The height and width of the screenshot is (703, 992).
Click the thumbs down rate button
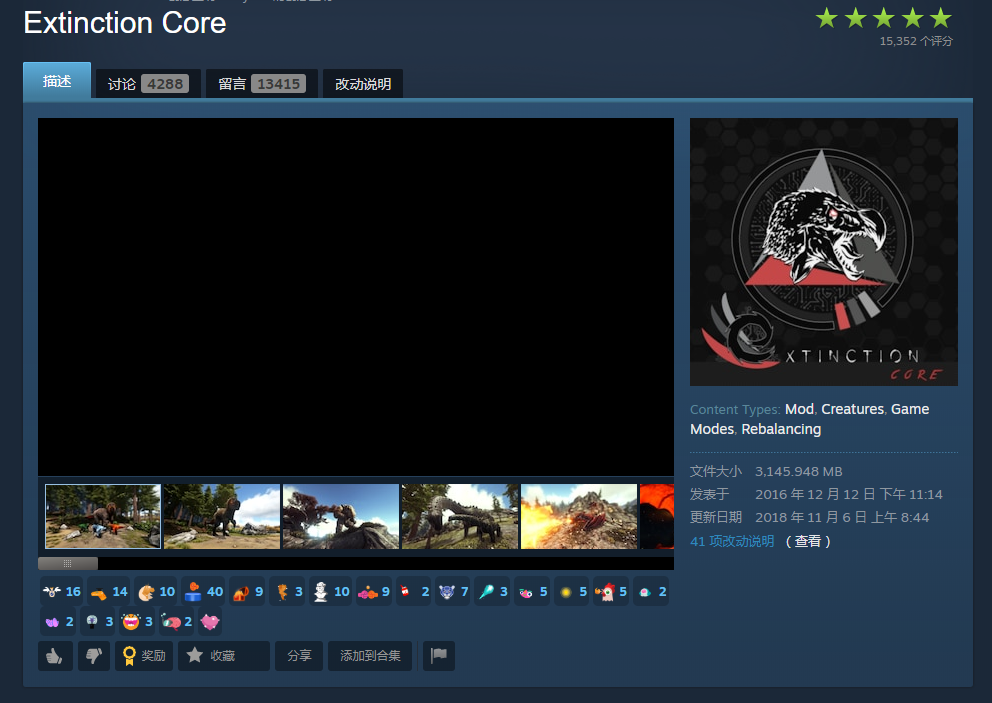[94, 656]
